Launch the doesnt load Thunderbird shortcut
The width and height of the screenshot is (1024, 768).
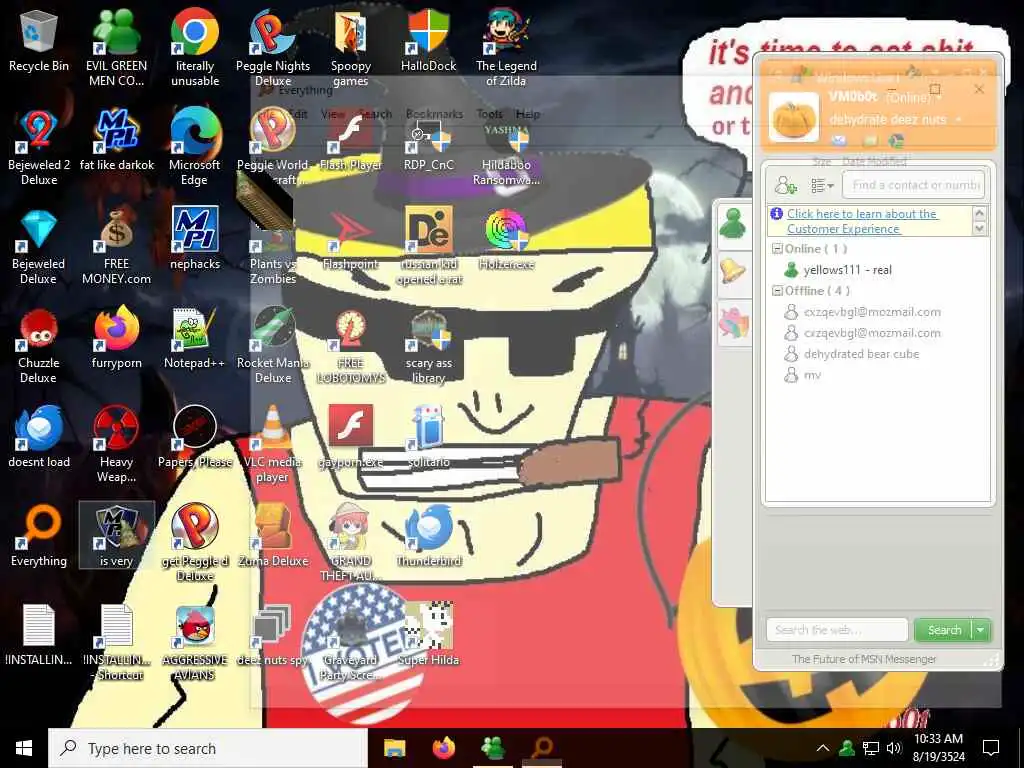[x=39, y=438]
